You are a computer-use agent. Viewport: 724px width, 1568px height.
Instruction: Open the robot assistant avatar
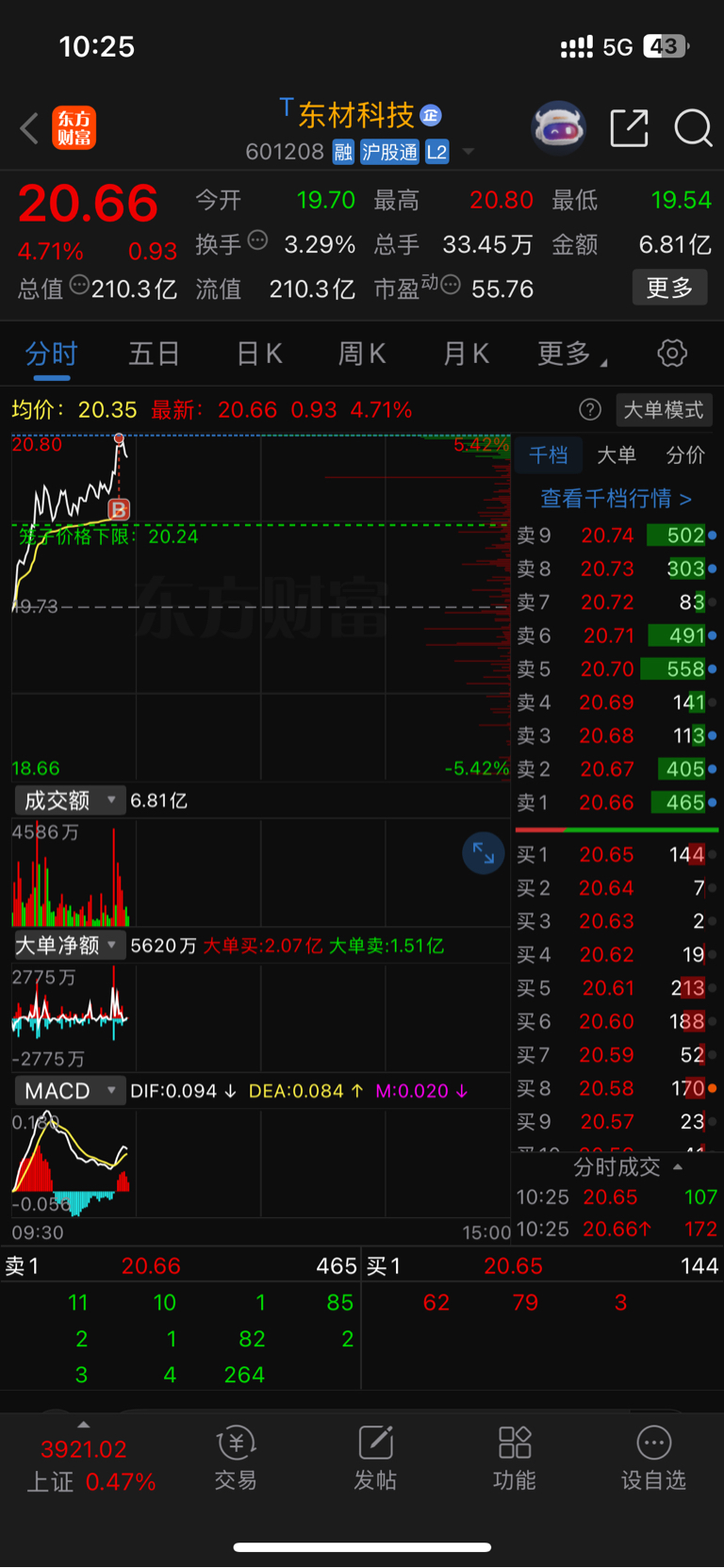559,127
